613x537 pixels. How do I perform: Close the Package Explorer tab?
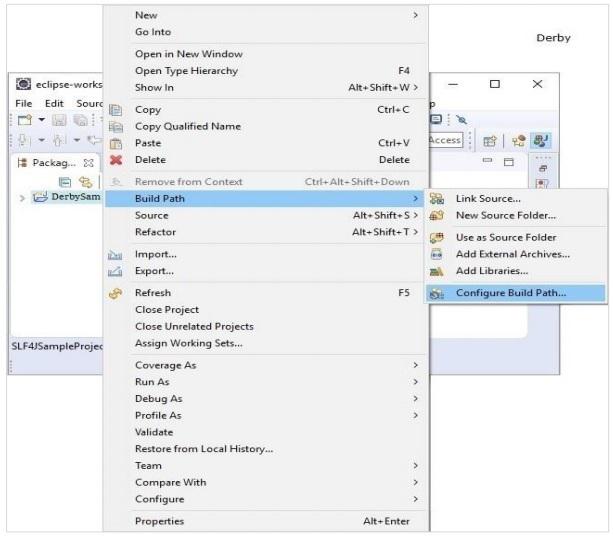click(x=89, y=163)
